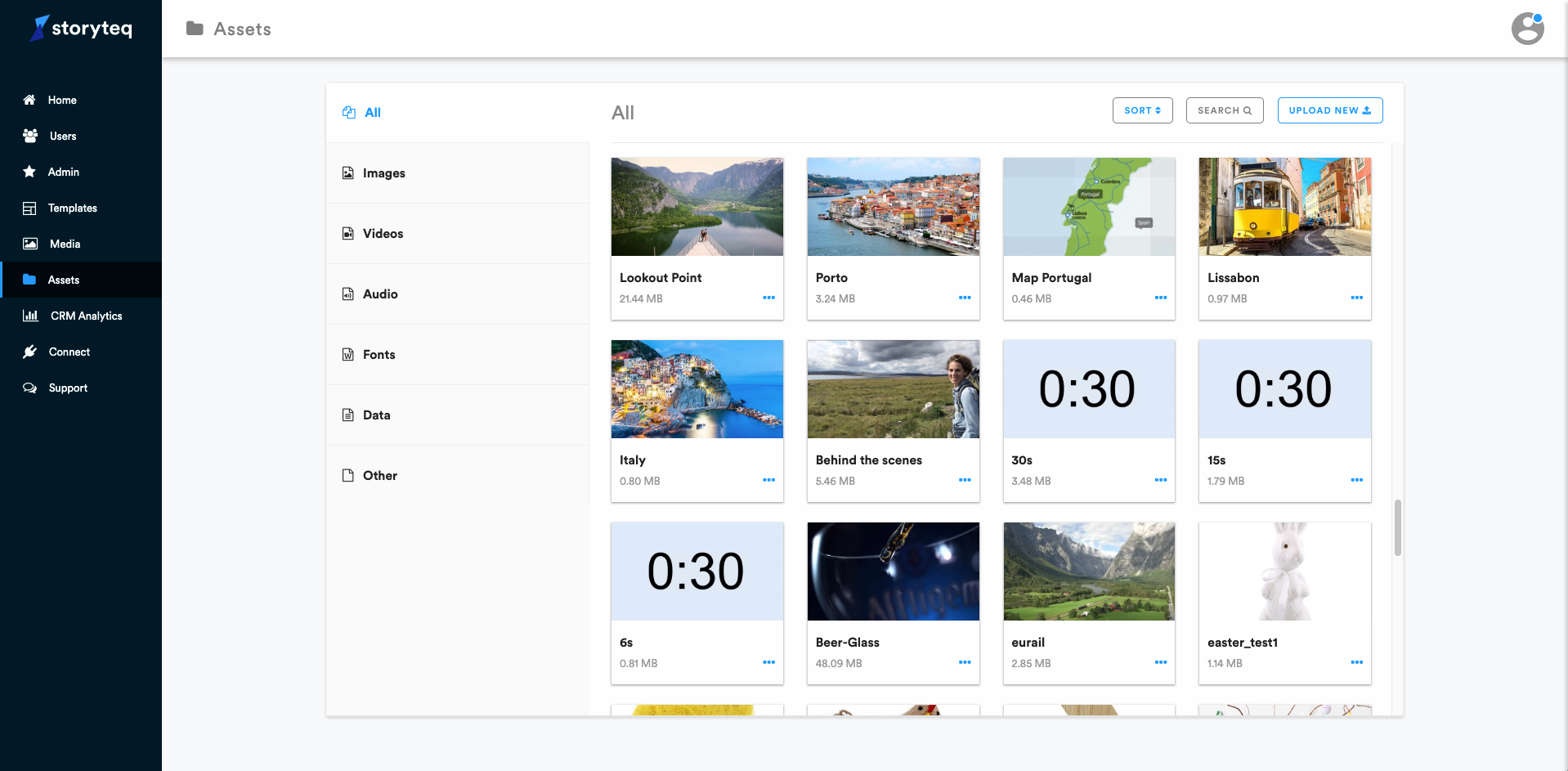The height and width of the screenshot is (771, 1568).
Task: Click the asset list scrollbar
Action: 1397,527
